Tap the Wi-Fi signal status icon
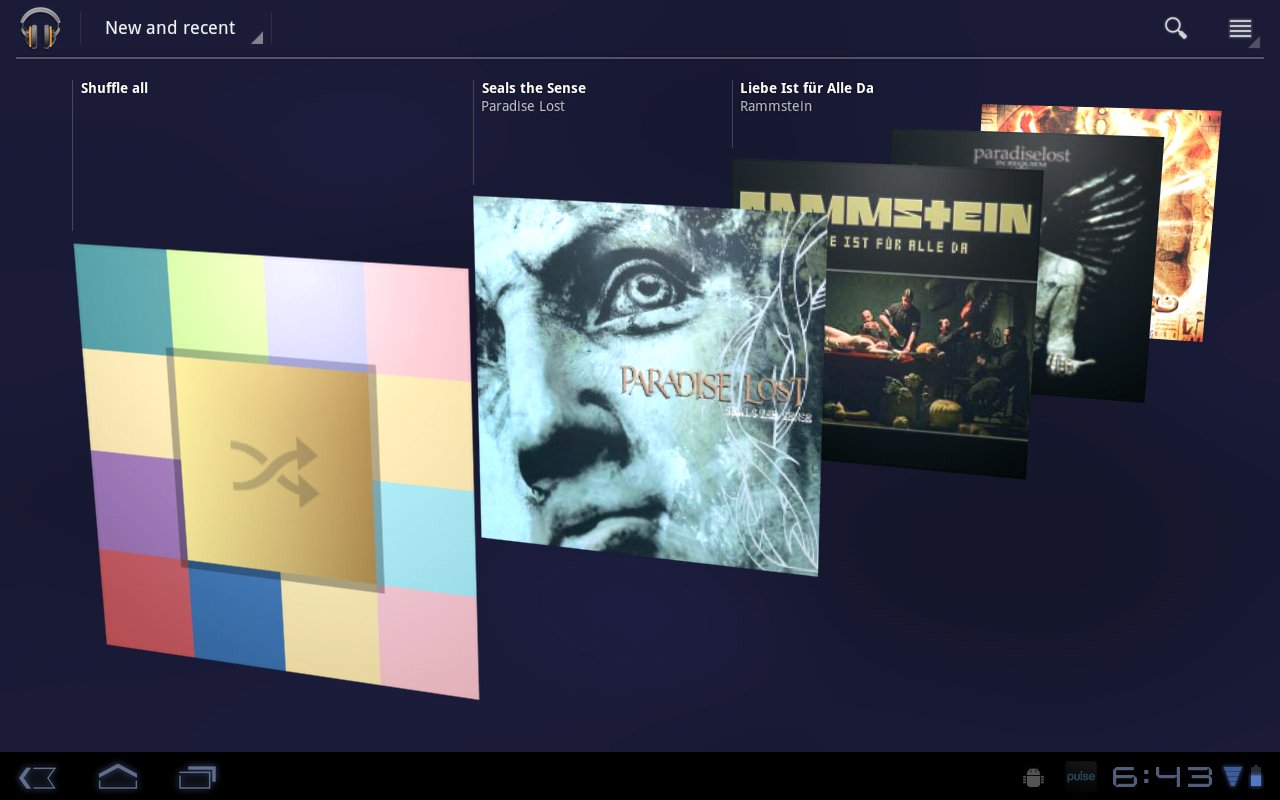The width and height of the screenshot is (1280, 800). coord(1232,777)
